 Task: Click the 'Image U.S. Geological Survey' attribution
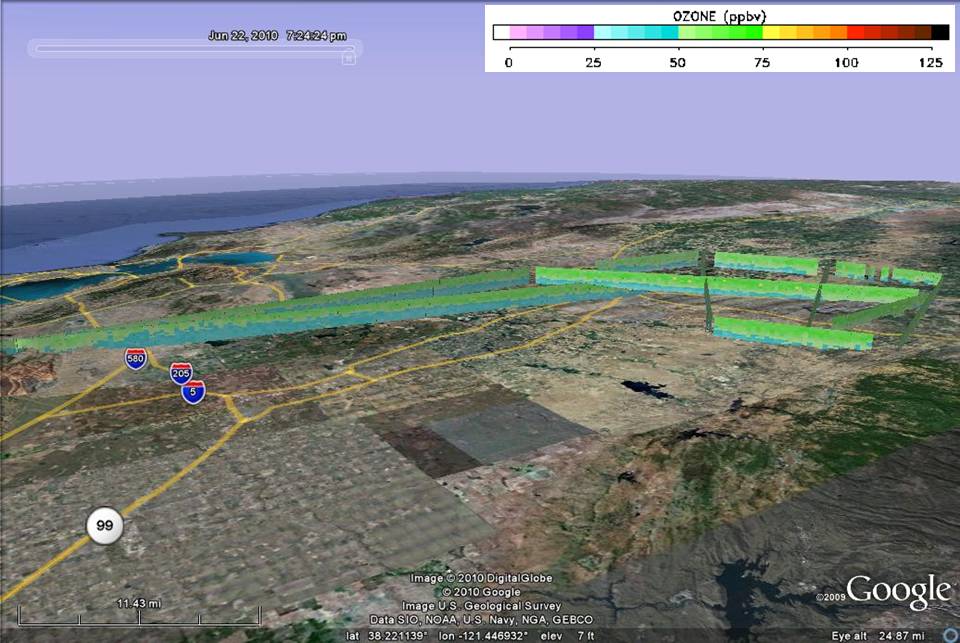(481, 606)
